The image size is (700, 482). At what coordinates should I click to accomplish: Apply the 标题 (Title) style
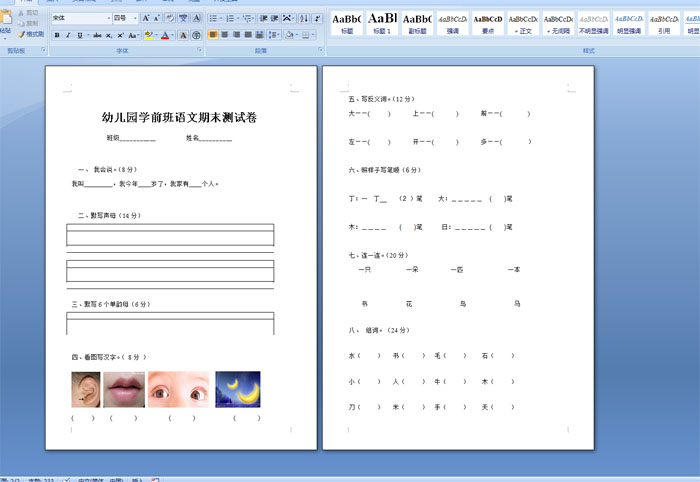pos(346,23)
